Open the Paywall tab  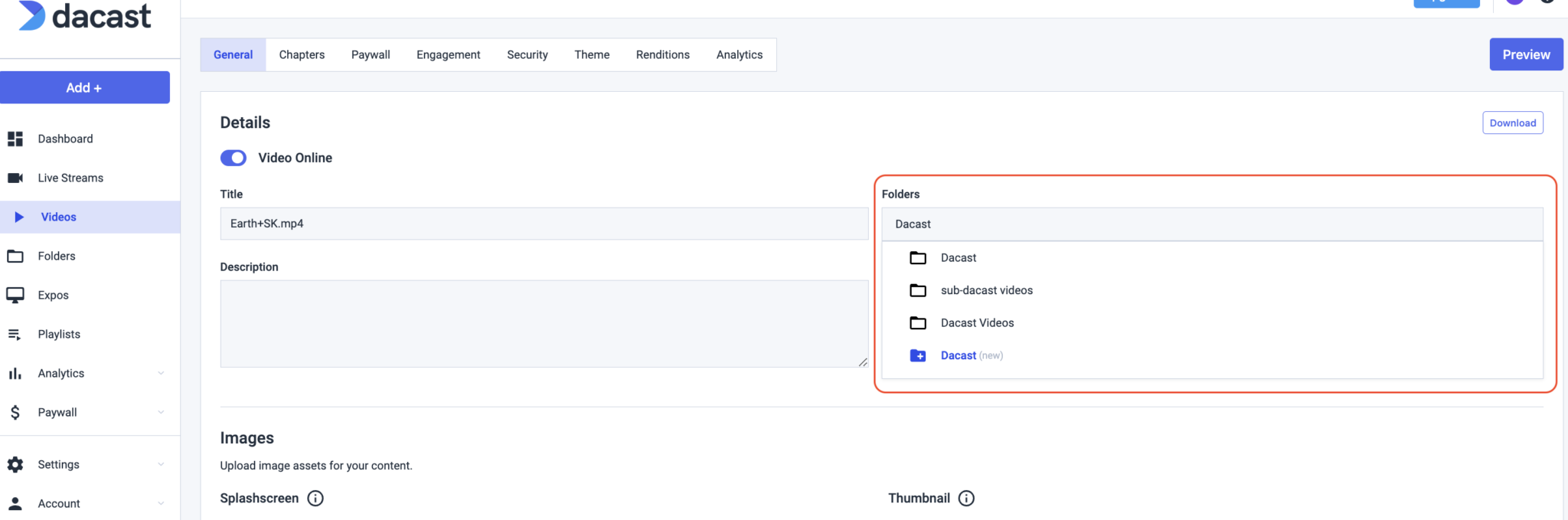(x=371, y=54)
